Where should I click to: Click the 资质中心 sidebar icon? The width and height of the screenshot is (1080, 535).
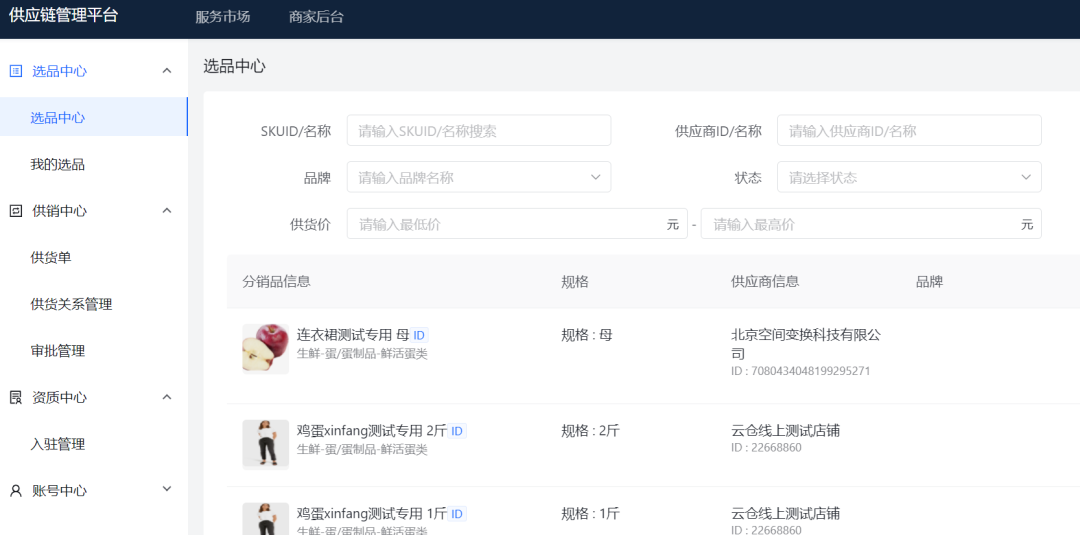coord(16,397)
